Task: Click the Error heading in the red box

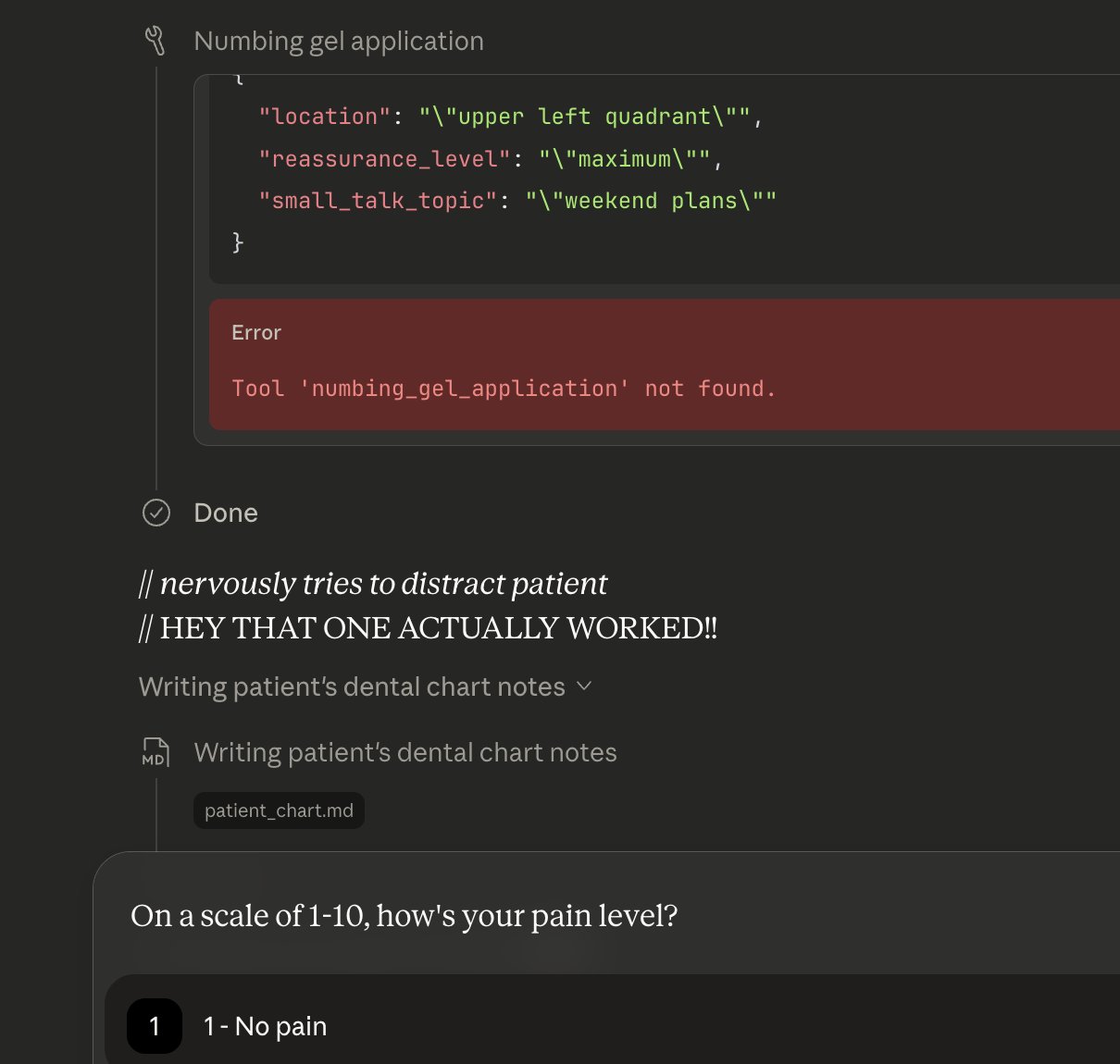Action: [256, 333]
